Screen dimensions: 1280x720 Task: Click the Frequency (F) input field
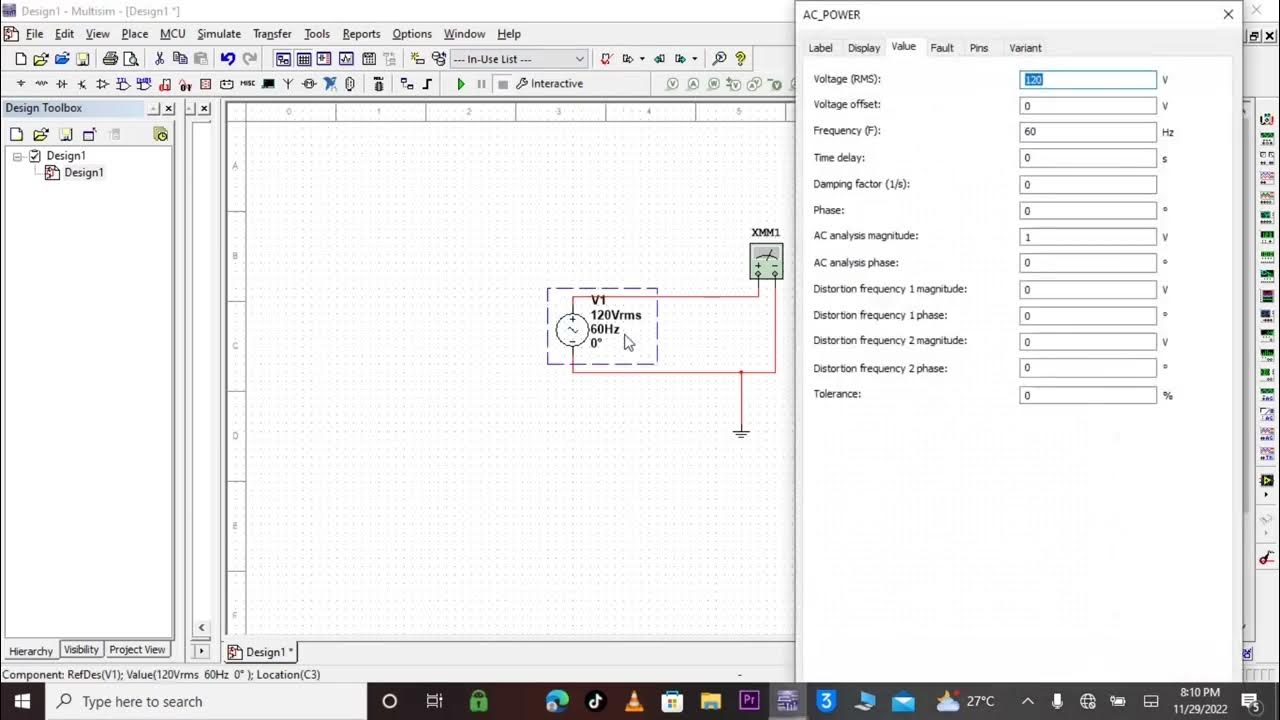click(1088, 132)
